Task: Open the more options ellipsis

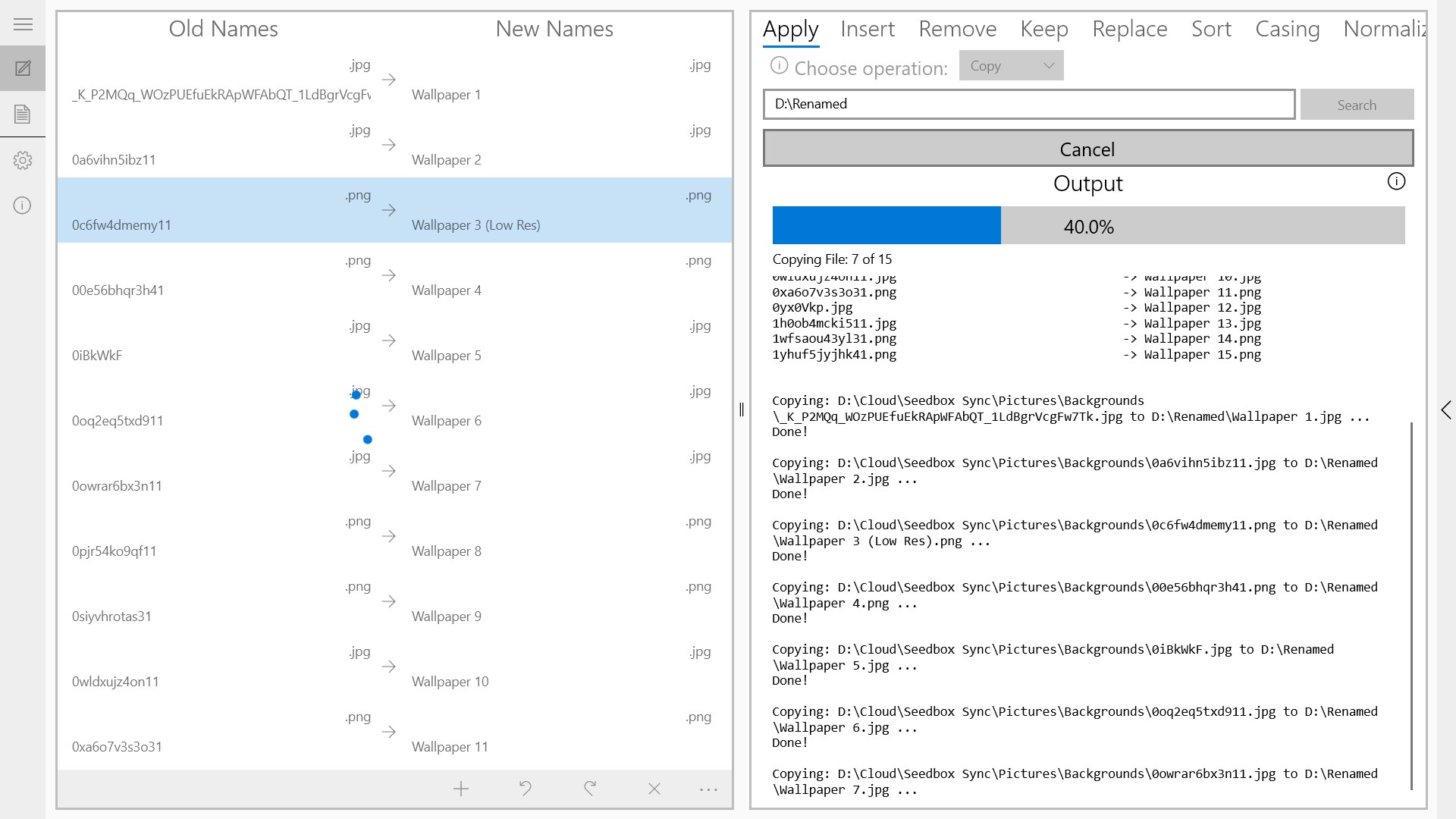Action: [x=708, y=789]
